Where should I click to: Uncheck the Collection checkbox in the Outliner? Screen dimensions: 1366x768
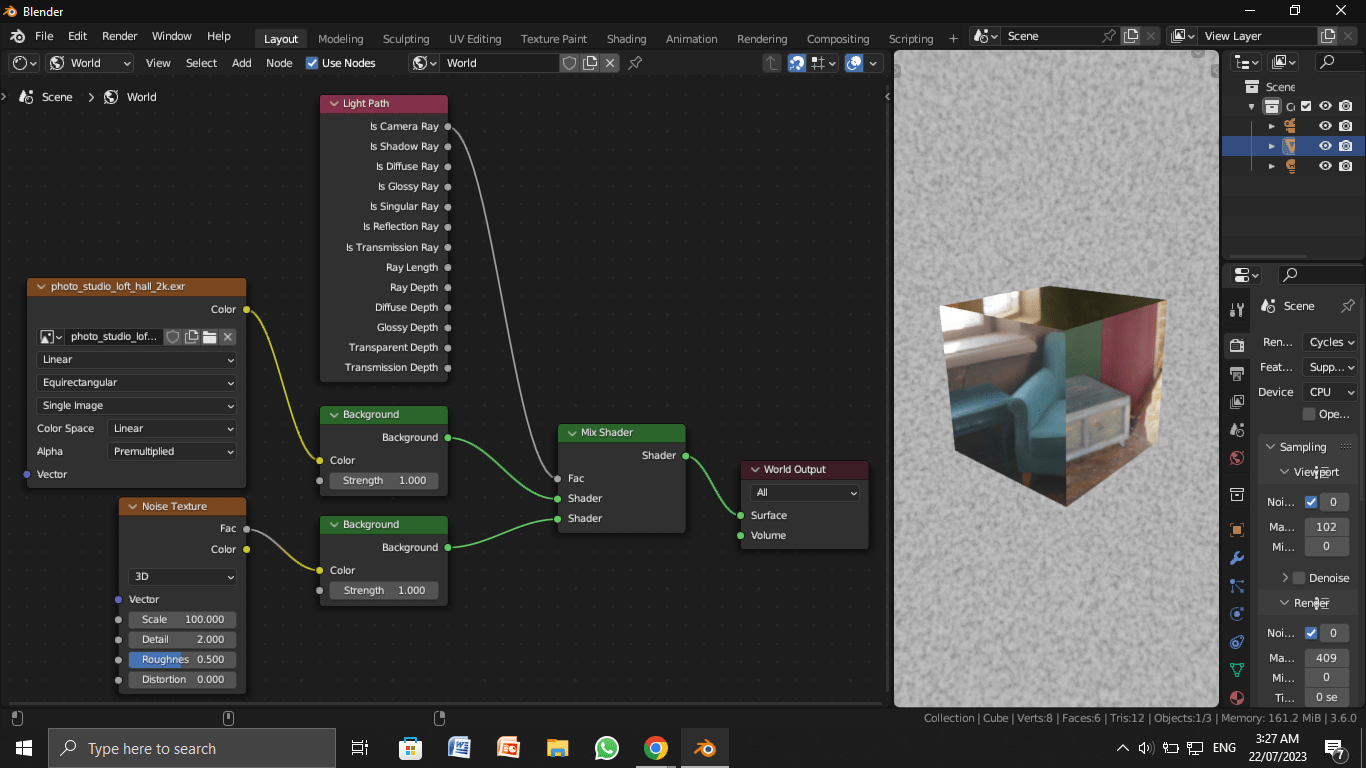click(1306, 106)
